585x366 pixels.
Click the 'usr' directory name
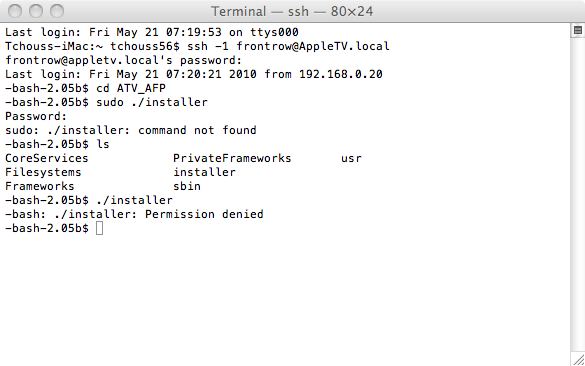[351, 158]
